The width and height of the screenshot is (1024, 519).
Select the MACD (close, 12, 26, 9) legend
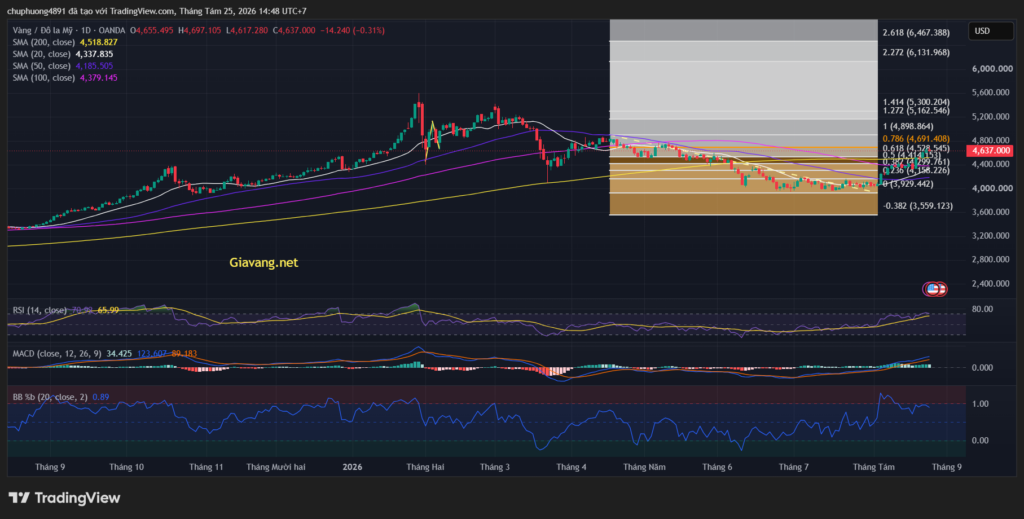[x=57, y=353]
